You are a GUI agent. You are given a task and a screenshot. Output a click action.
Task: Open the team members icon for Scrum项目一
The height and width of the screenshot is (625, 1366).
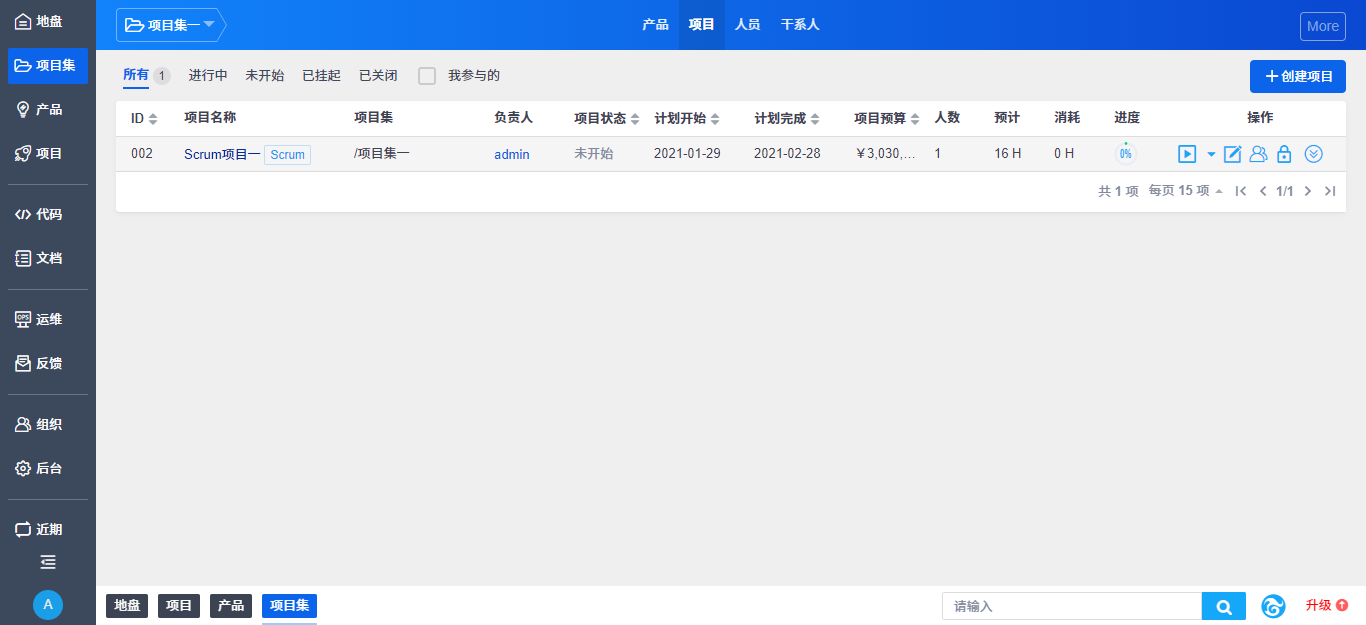coord(1259,154)
